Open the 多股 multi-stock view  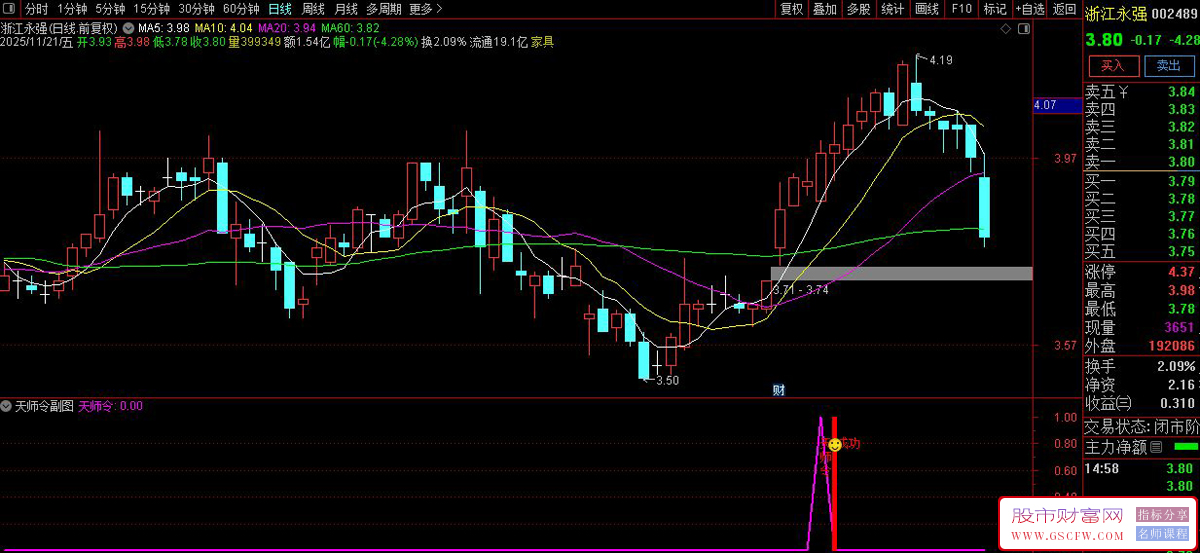tap(858, 9)
